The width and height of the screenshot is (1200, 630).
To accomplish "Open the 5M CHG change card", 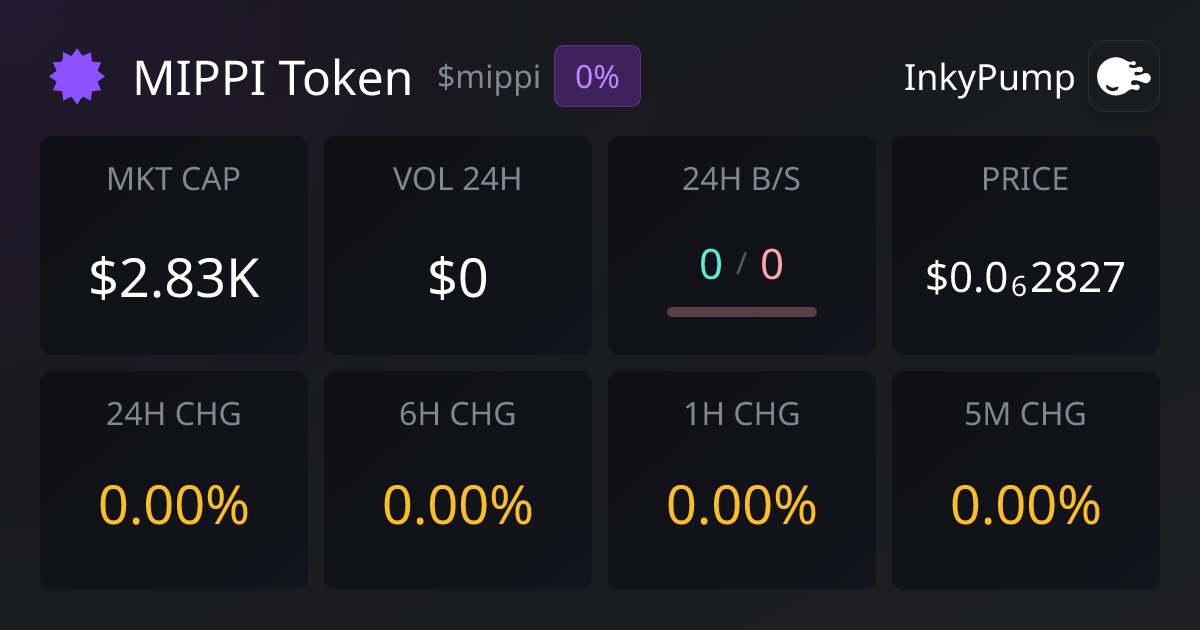I will pyautogui.click(x=1026, y=480).
